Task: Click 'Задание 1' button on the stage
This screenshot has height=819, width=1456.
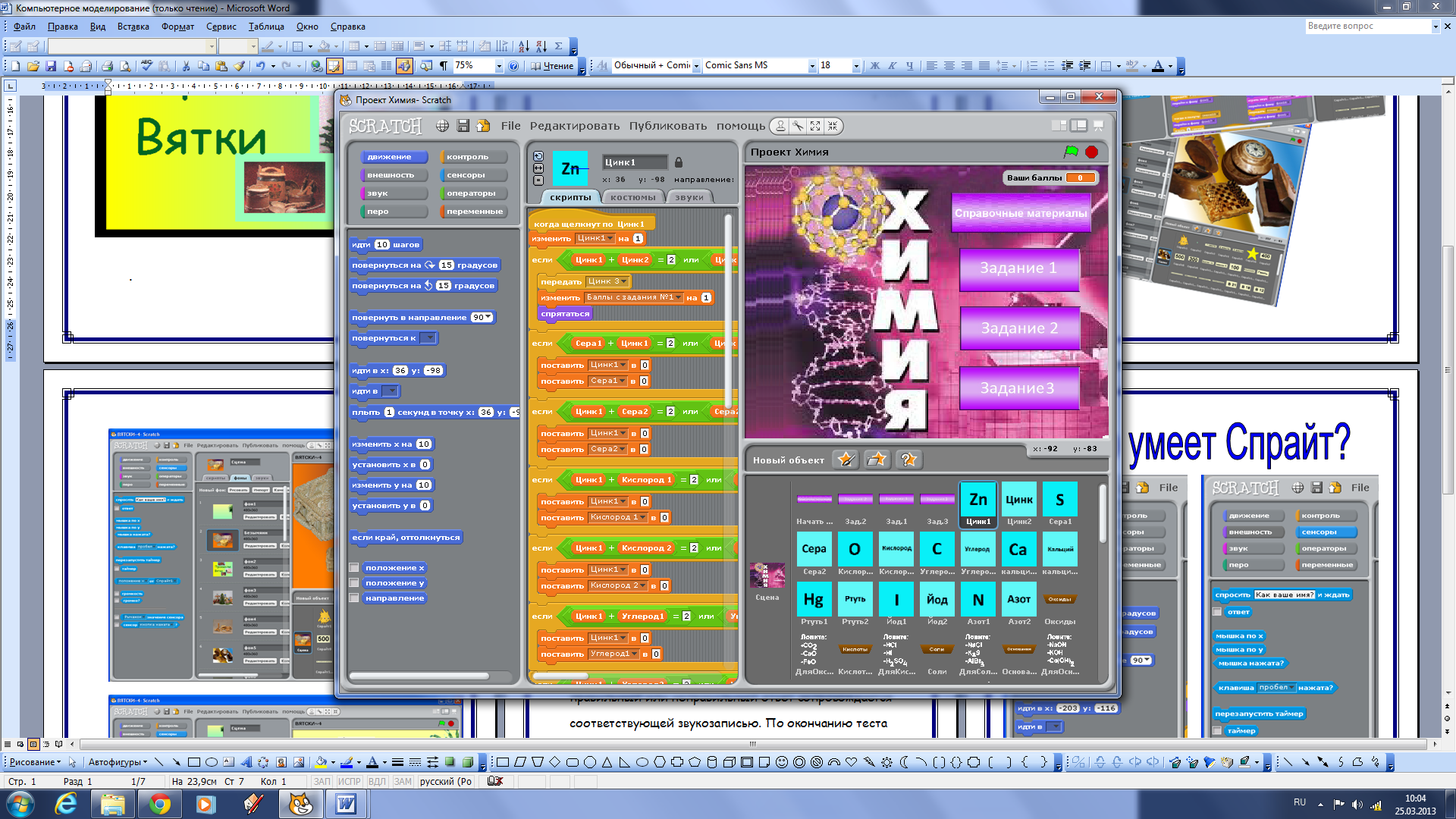Action: pos(1018,268)
